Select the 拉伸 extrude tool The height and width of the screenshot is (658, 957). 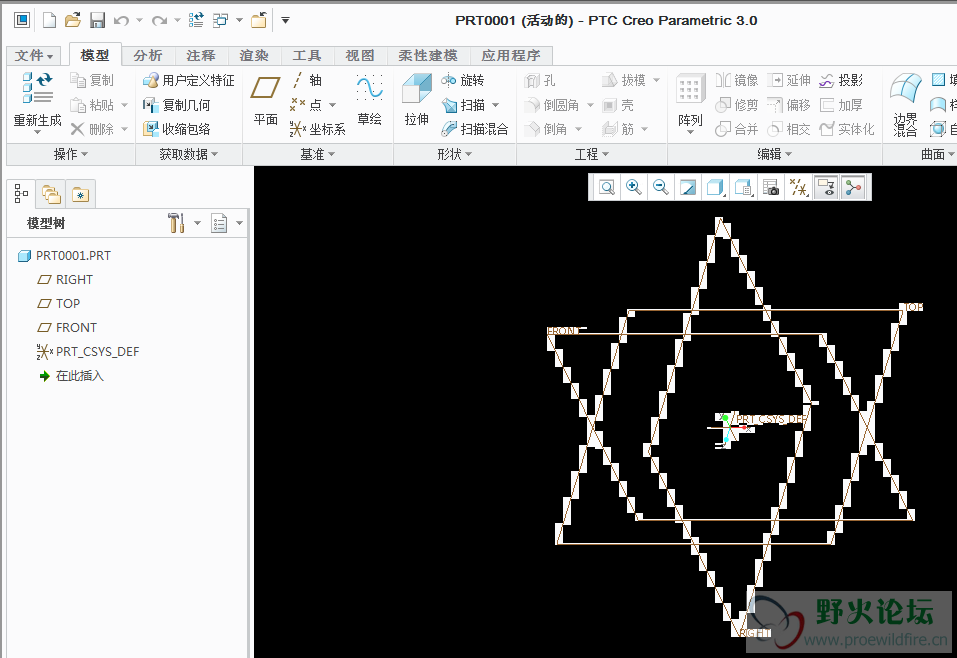click(x=417, y=101)
